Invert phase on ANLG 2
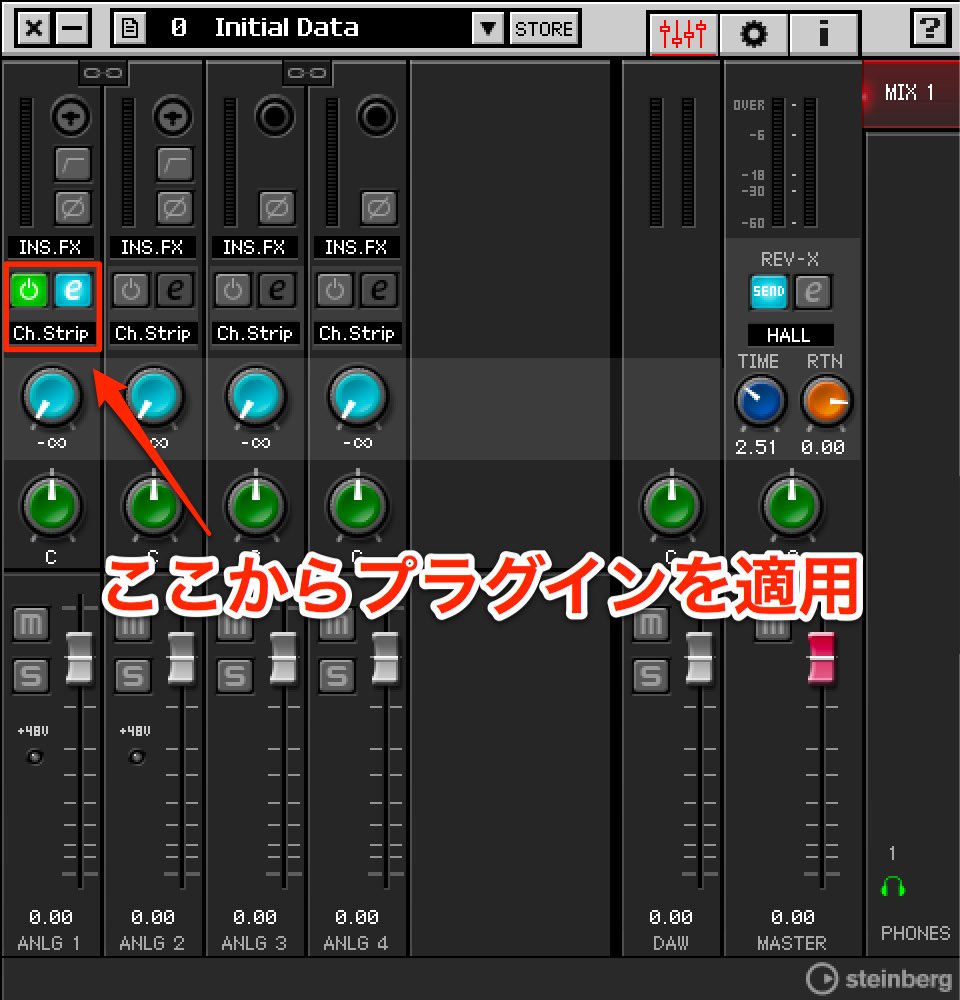Viewport: 960px width, 1000px height. coord(175,207)
